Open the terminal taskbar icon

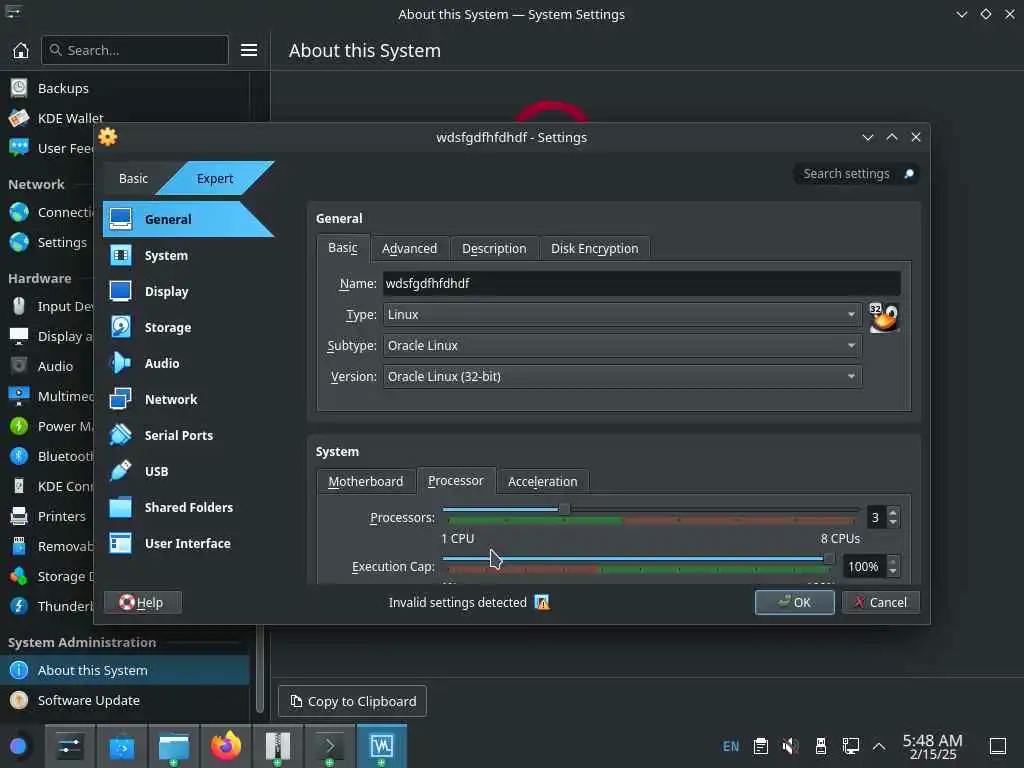(330, 746)
